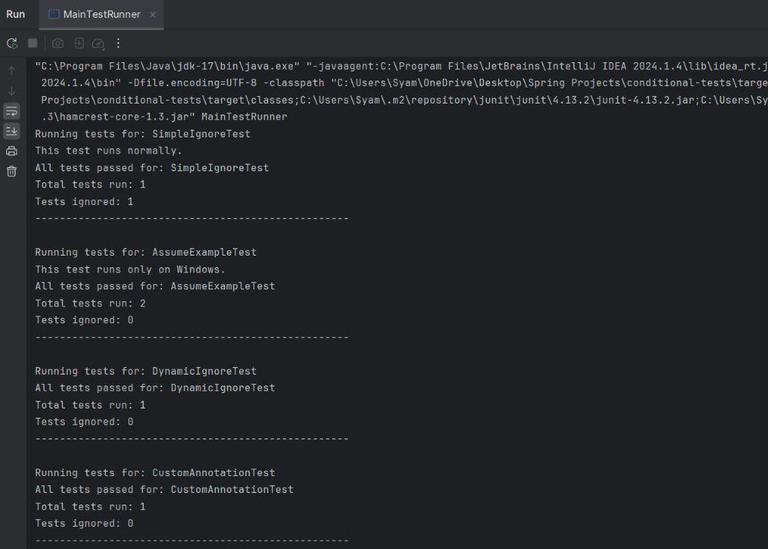Click the profiler gauge icon
768x549 pixels.
(x=98, y=43)
